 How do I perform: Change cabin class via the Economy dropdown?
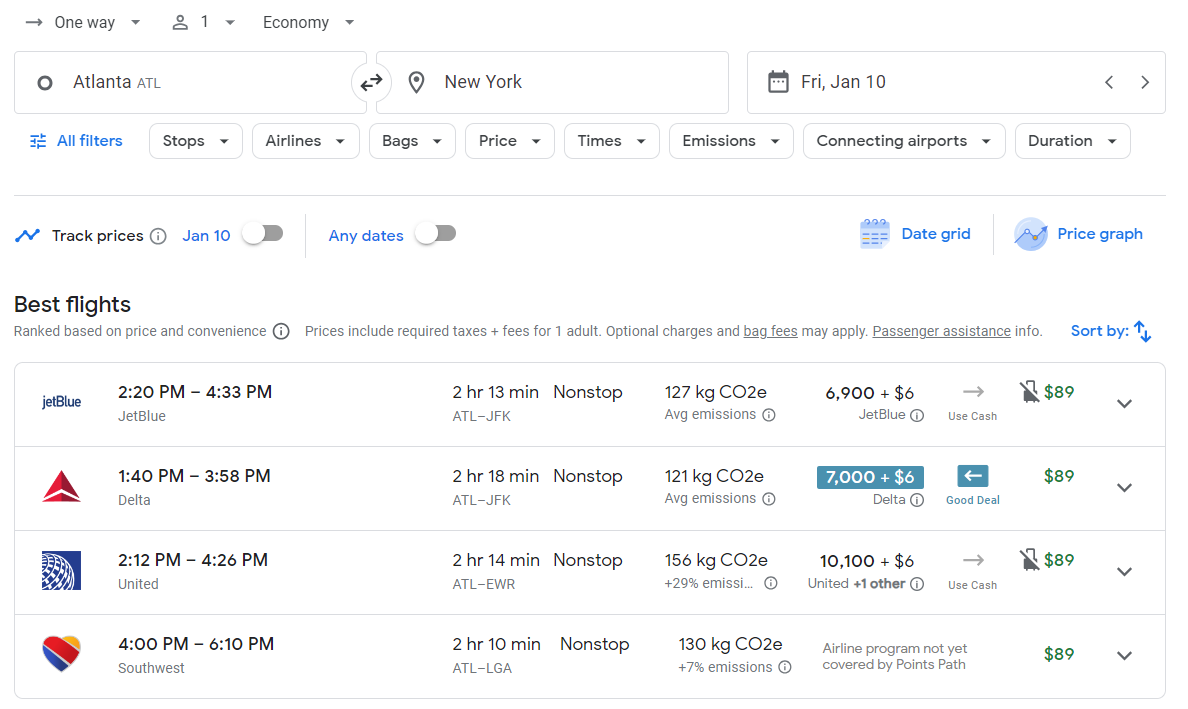(308, 21)
